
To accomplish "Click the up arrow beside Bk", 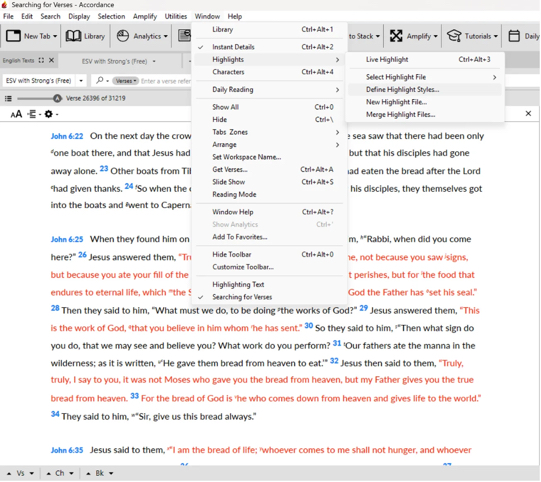I will coord(89,474).
